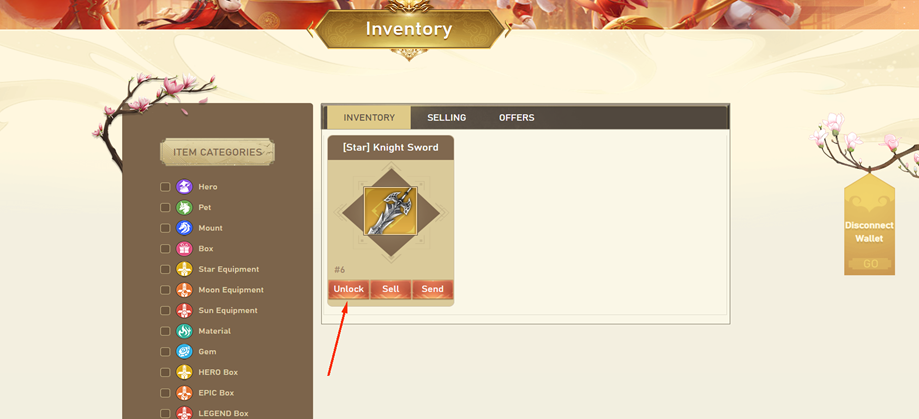Image resolution: width=919 pixels, height=419 pixels.
Task: Click the teal Material flame icon
Action: point(184,331)
